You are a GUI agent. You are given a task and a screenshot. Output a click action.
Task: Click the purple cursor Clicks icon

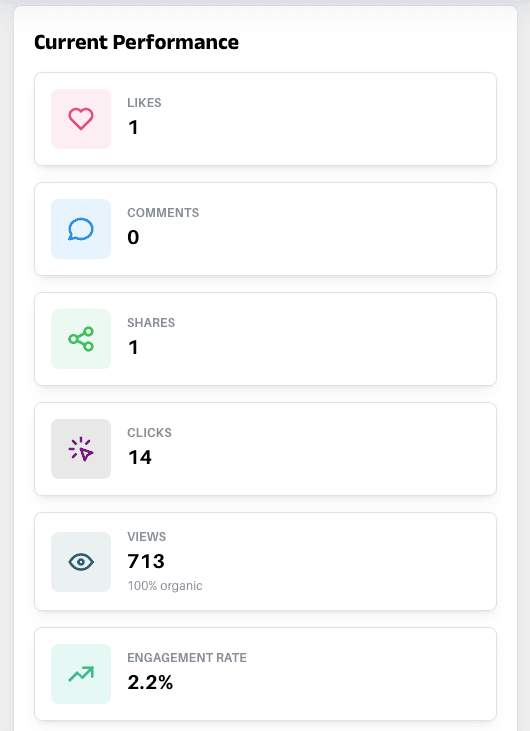tap(81, 449)
